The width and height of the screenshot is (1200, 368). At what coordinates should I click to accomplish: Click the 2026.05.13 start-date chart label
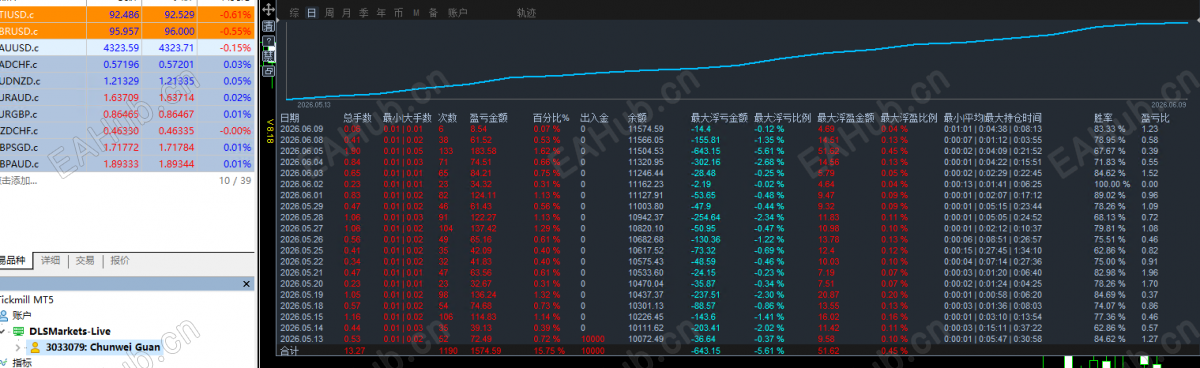(x=314, y=104)
